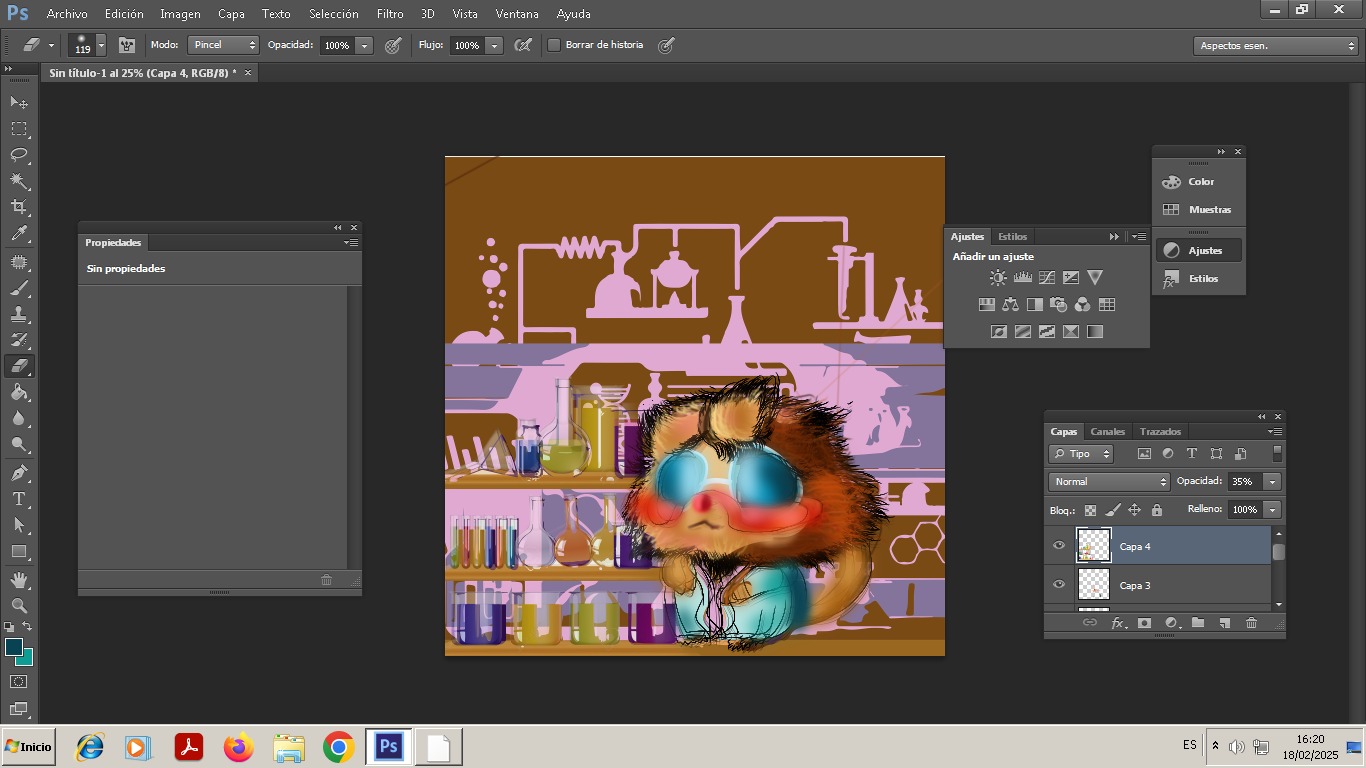The height and width of the screenshot is (768, 1366).
Task: Create a new group folder in Capas
Action: (x=1198, y=623)
